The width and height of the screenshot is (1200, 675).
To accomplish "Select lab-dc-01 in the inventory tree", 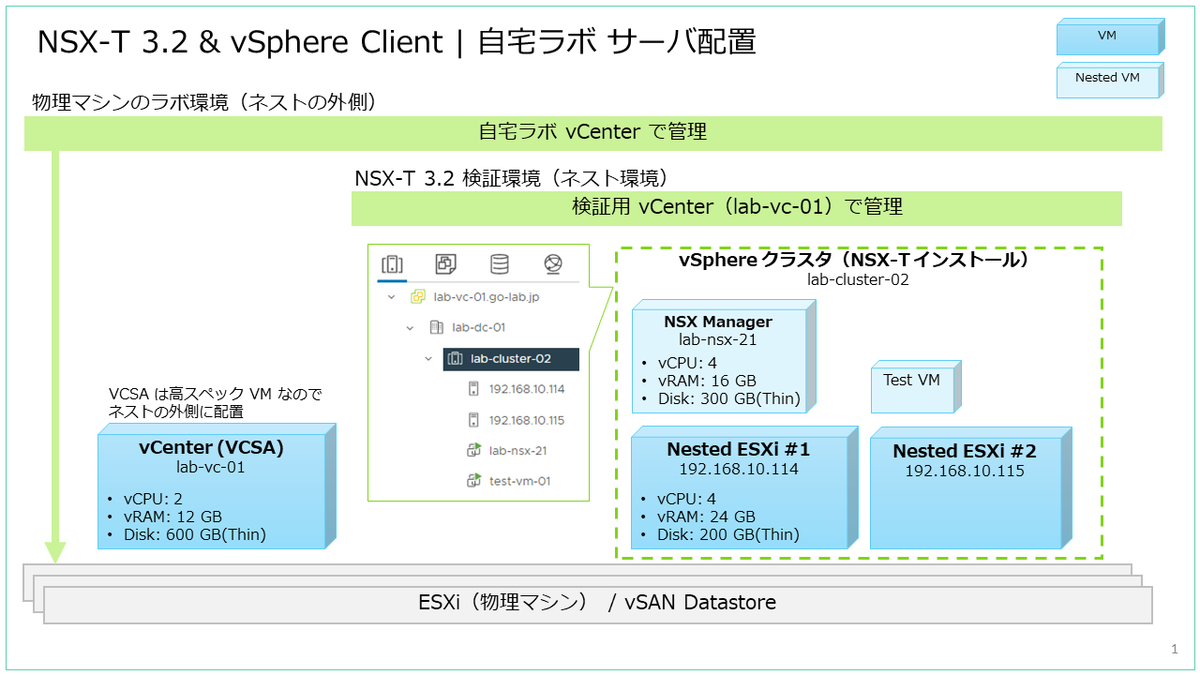I will 478,327.
